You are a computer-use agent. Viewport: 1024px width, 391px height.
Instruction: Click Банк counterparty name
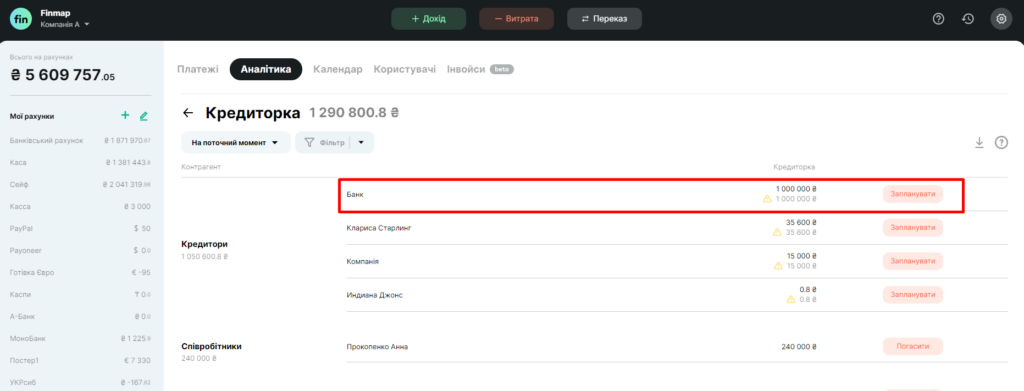(x=354, y=195)
